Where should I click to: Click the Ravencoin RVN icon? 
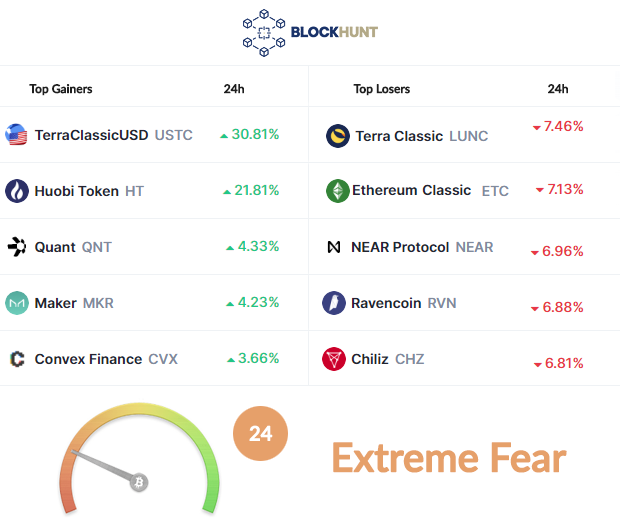(x=334, y=303)
